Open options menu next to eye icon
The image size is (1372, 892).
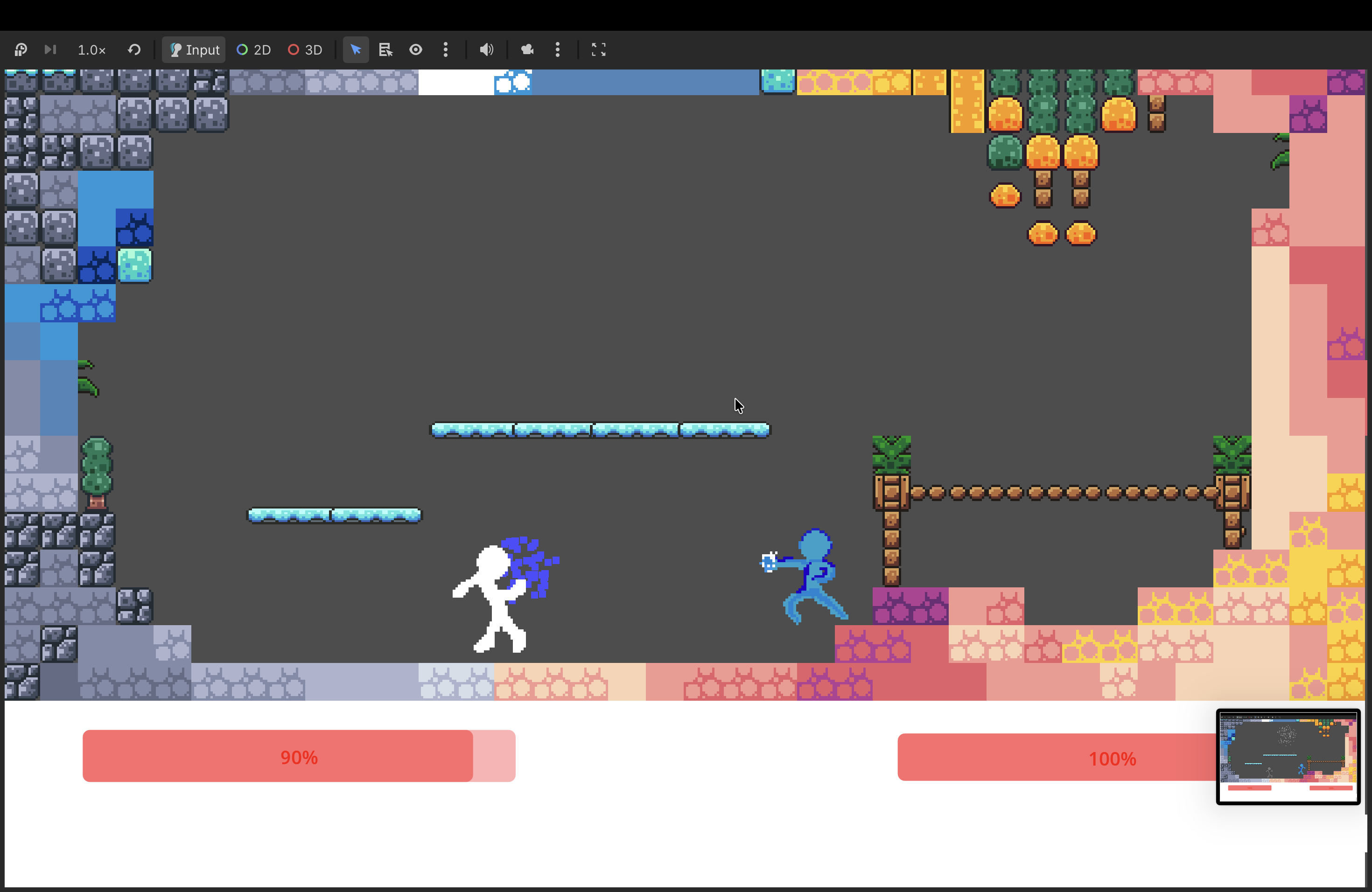pos(446,50)
